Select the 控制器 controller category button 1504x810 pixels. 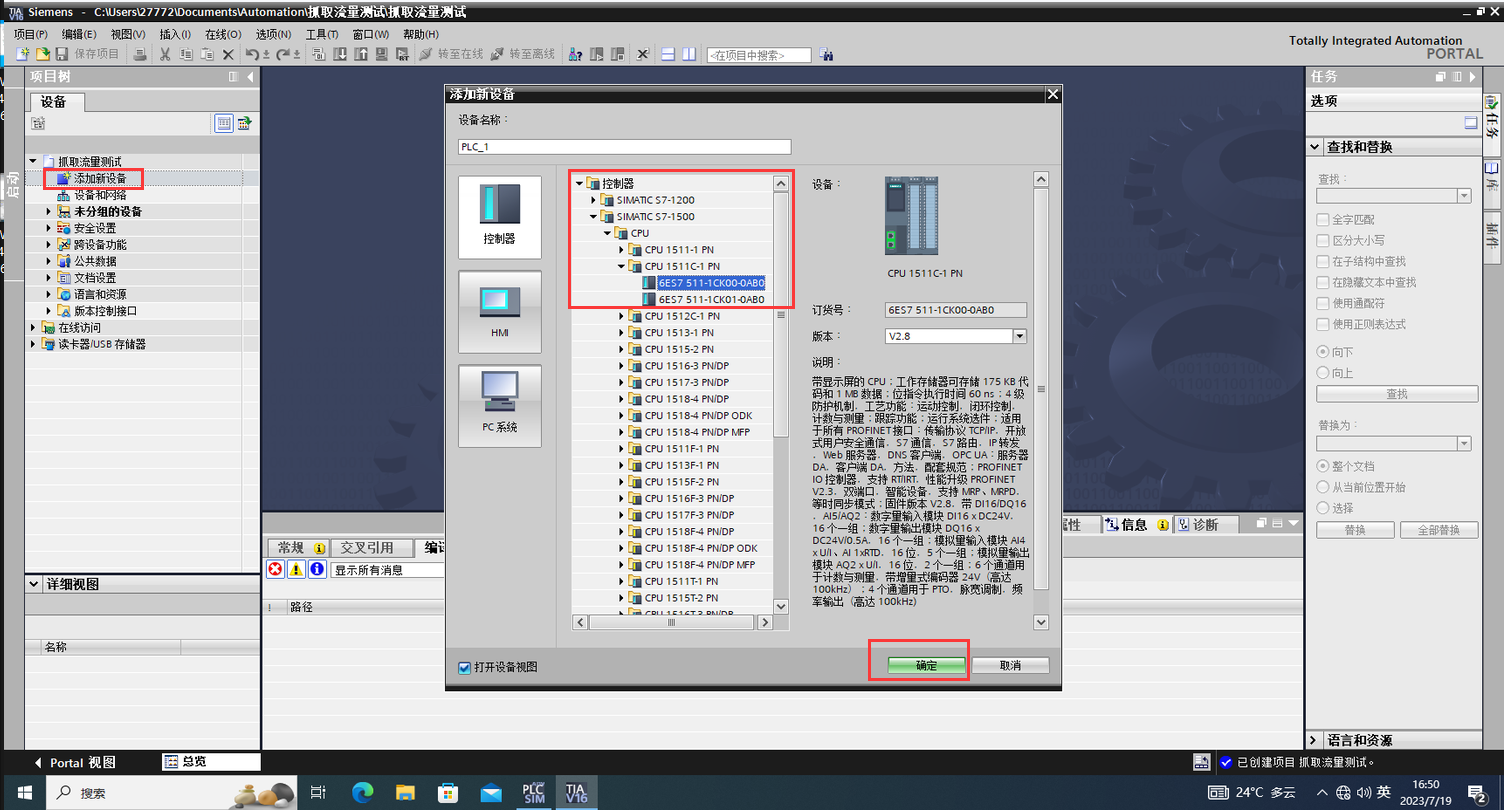(x=500, y=217)
